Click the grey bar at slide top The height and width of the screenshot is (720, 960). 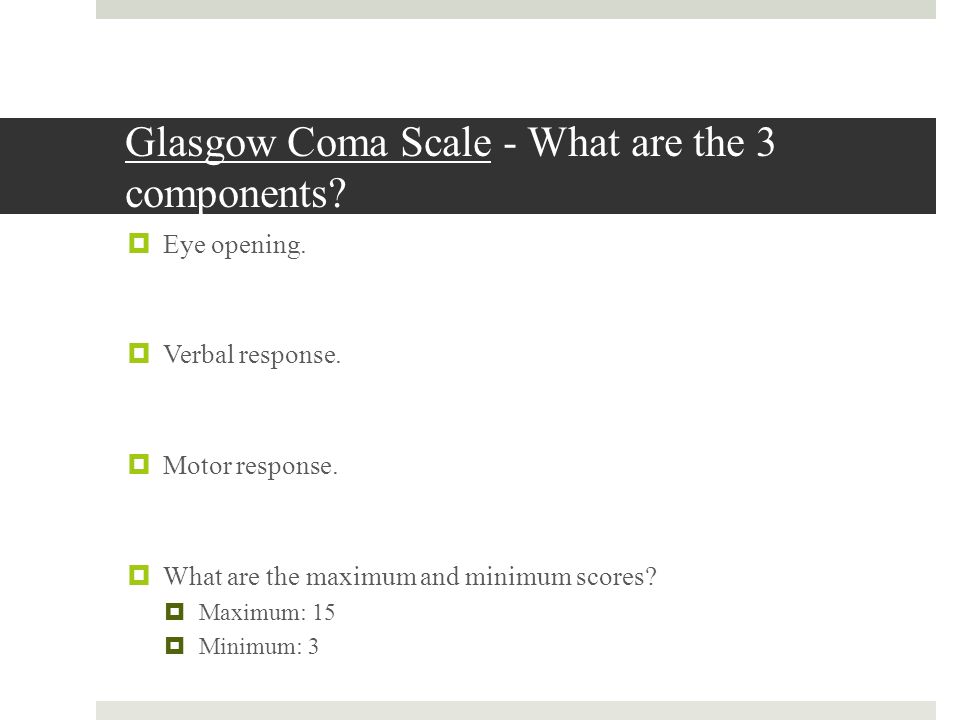click(516, 9)
